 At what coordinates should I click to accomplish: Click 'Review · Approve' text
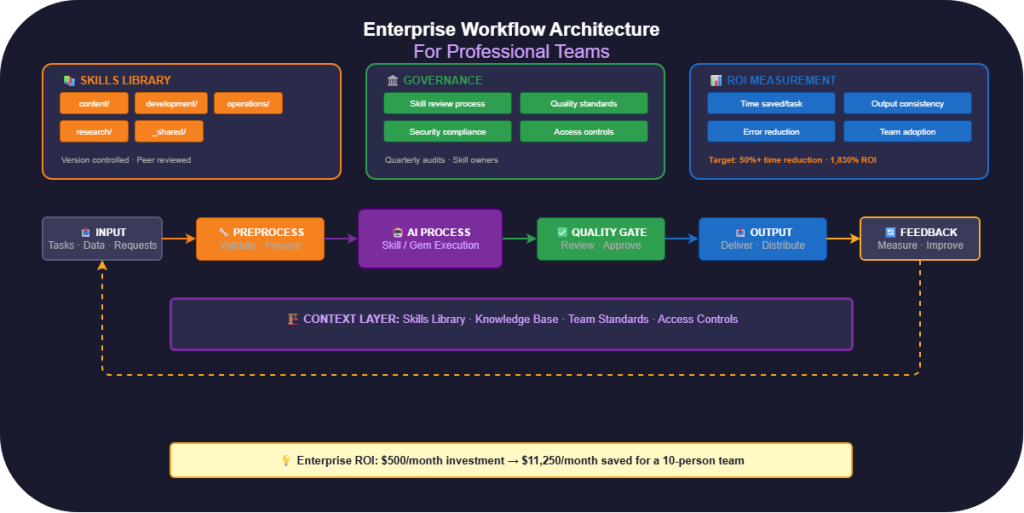point(601,245)
